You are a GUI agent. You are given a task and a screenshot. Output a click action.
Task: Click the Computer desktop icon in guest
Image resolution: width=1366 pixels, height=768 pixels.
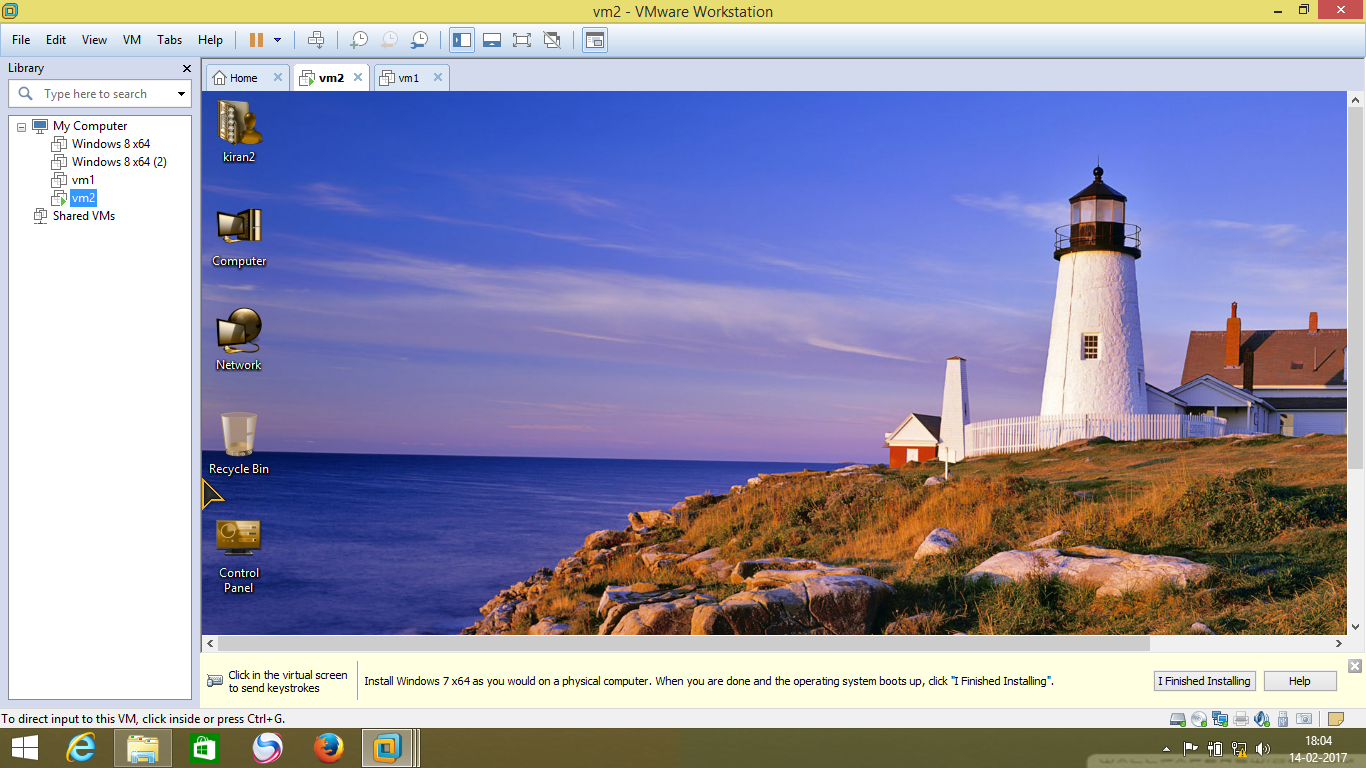point(239,237)
